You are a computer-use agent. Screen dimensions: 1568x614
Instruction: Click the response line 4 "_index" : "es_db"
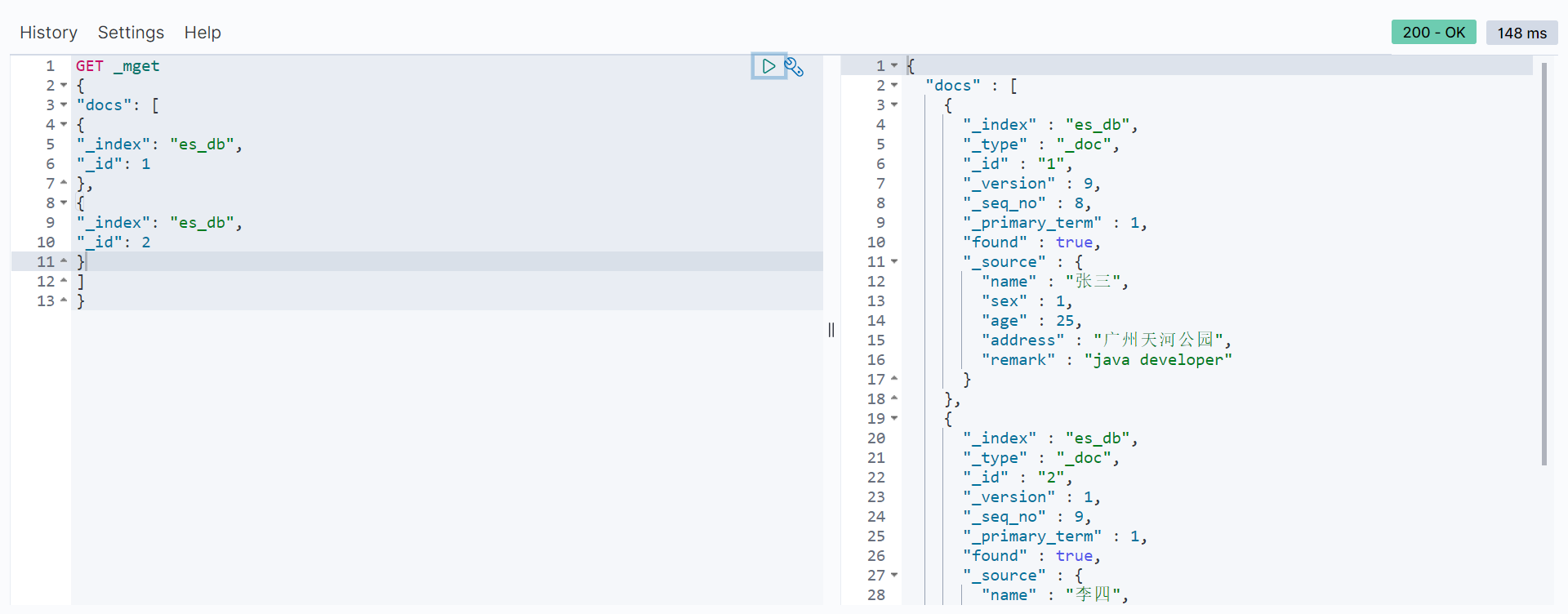[1050, 125]
